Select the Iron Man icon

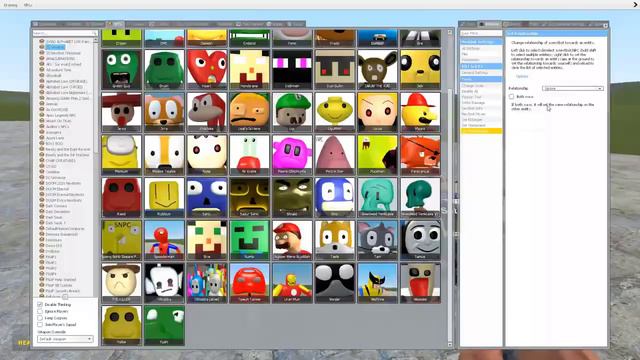[x=292, y=282]
